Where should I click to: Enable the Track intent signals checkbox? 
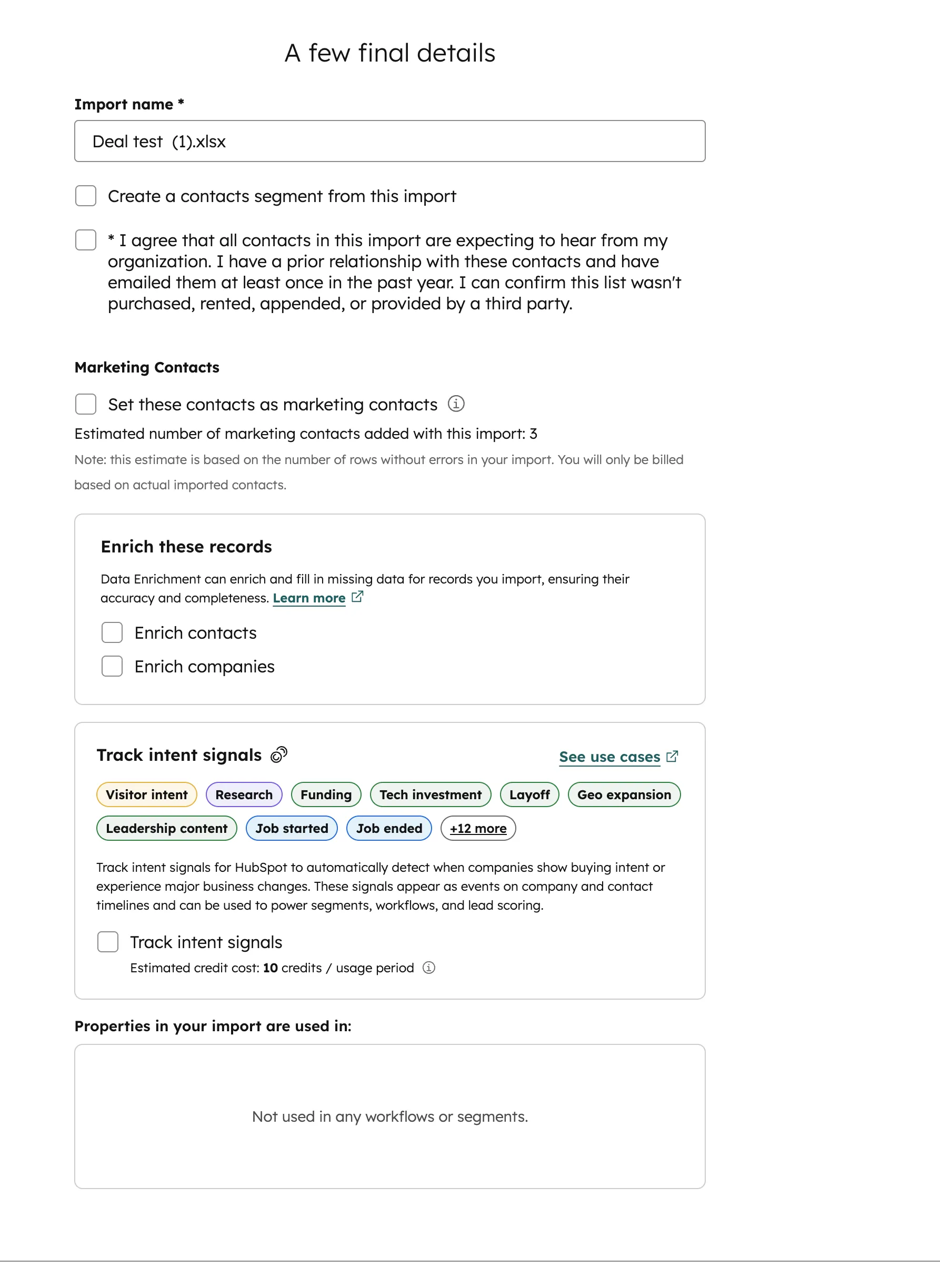click(x=107, y=942)
